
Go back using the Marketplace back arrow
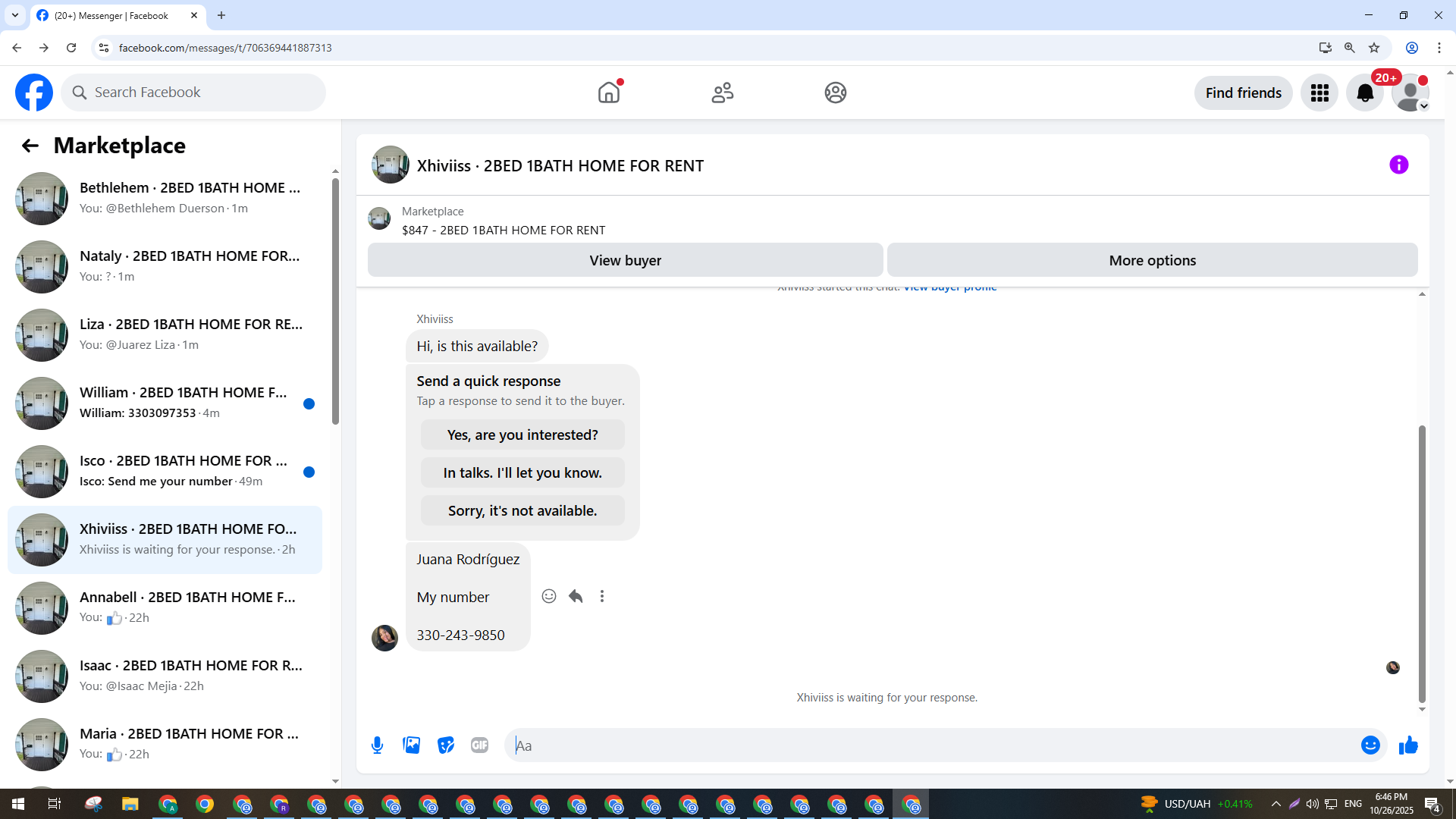pyautogui.click(x=30, y=146)
